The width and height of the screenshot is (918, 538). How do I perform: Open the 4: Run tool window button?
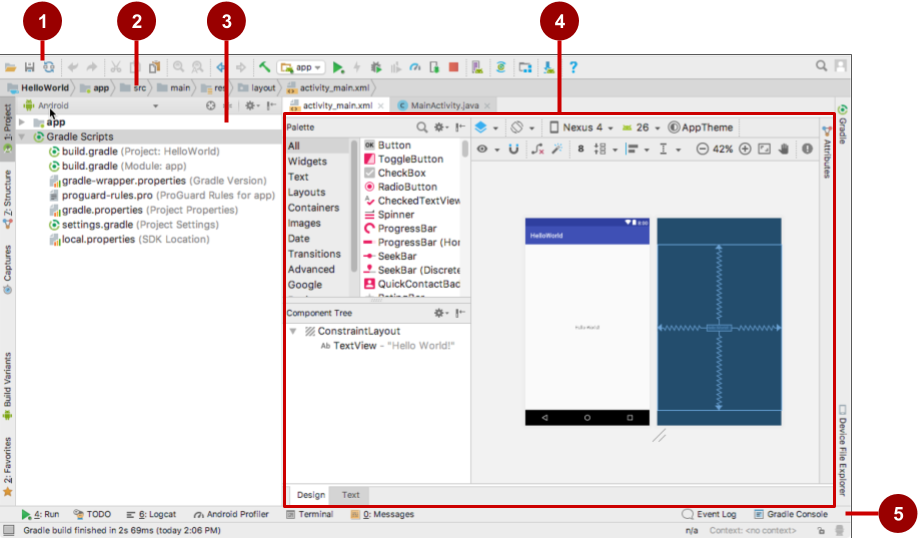click(40, 514)
